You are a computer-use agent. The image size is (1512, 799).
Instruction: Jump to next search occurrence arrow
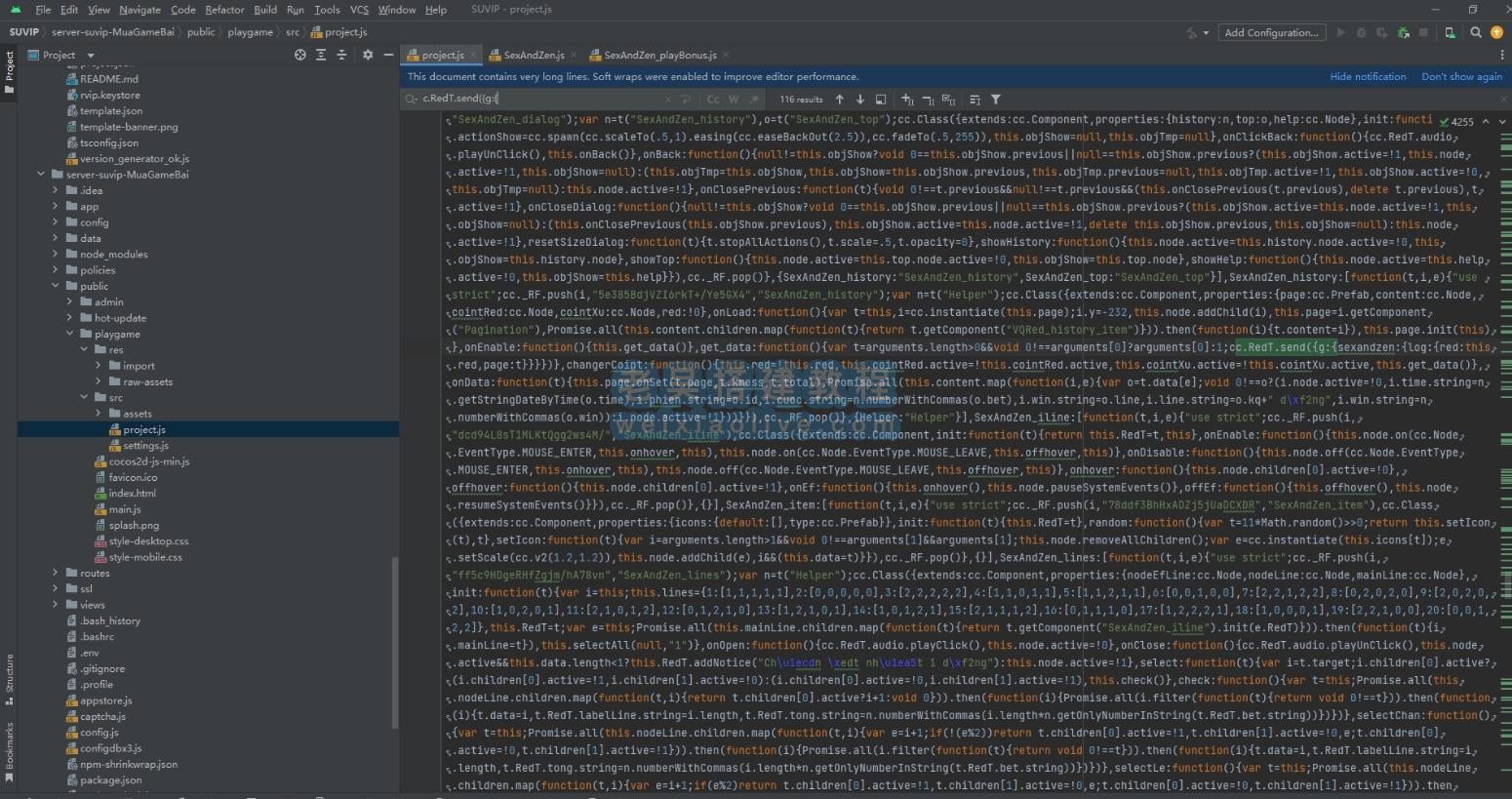[859, 100]
